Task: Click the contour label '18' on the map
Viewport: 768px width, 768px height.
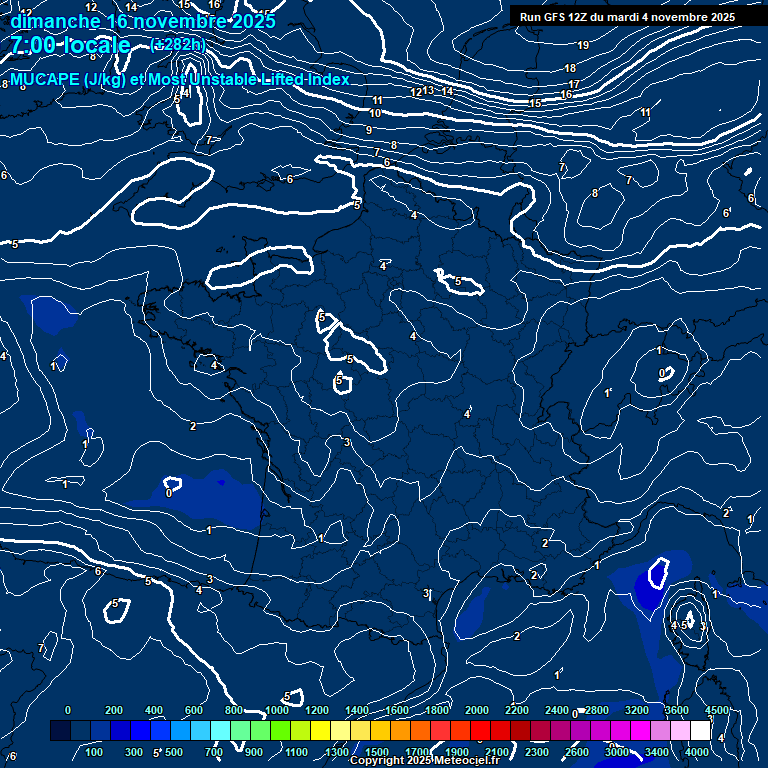Action: (570, 68)
